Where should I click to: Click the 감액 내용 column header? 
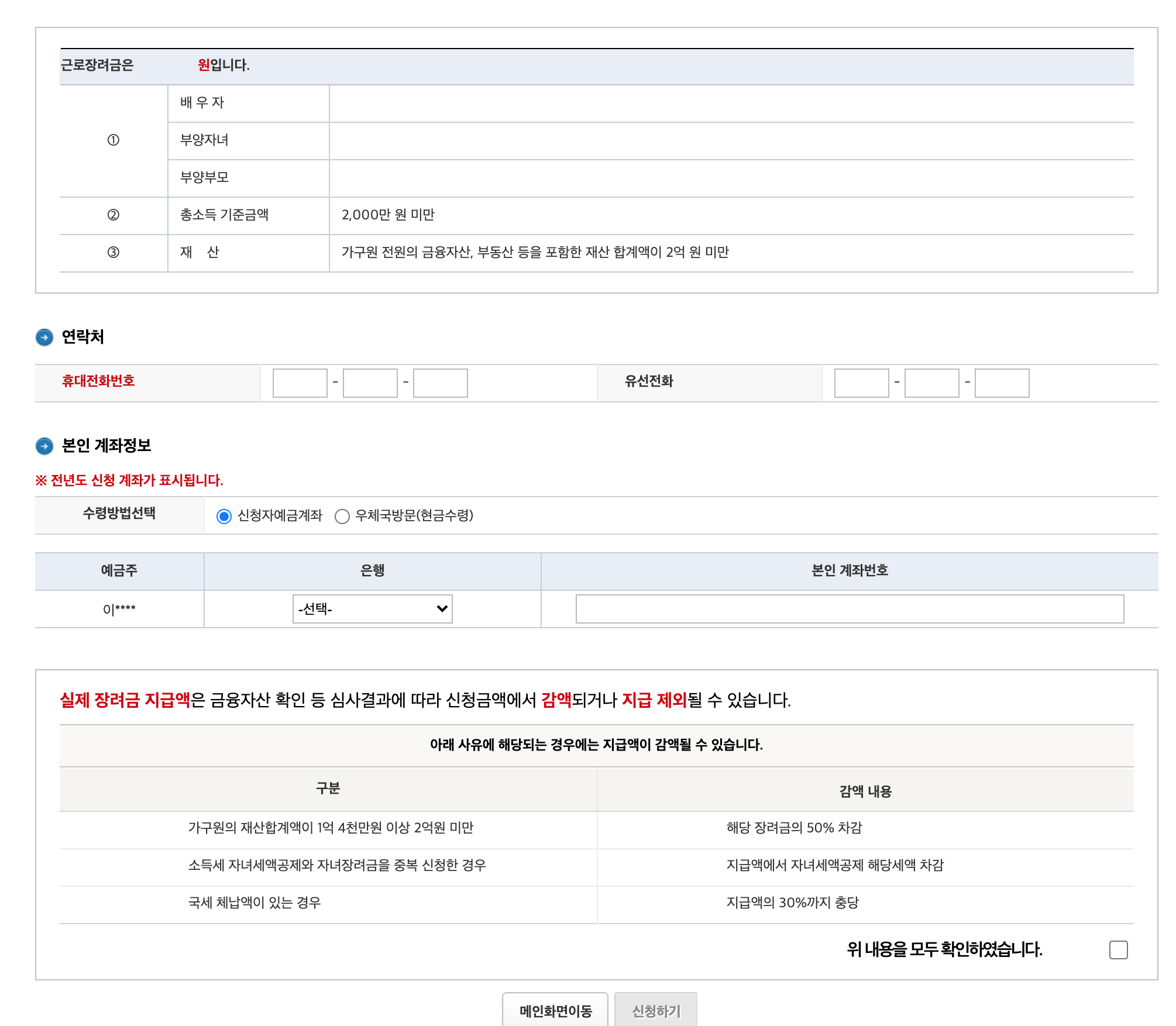865,791
